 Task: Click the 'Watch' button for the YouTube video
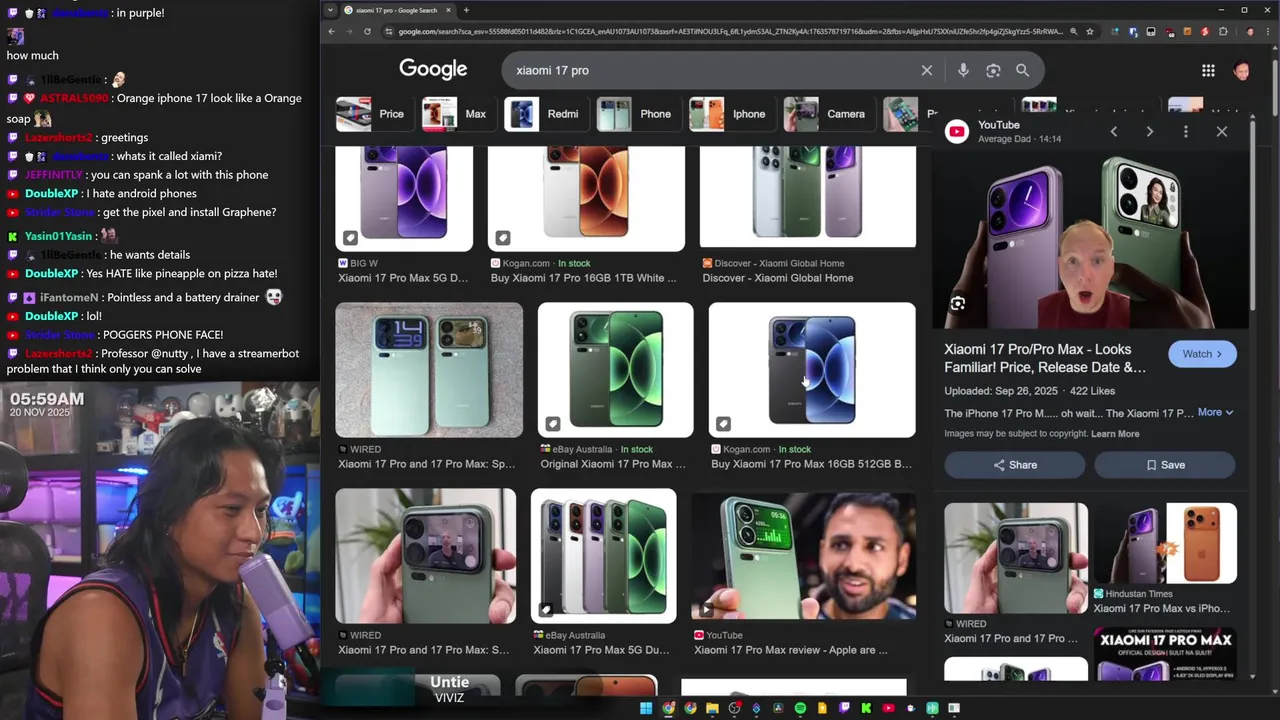[x=1202, y=354]
